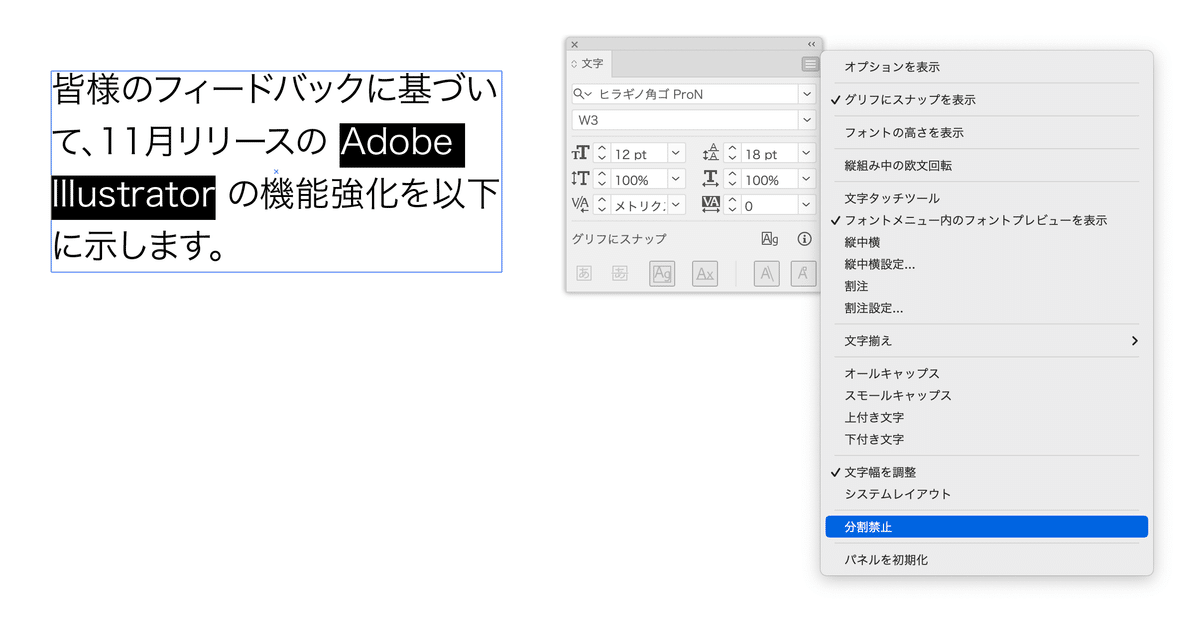
Task: Select the highlighted 分割禁止 menu item
Action: (x=987, y=526)
